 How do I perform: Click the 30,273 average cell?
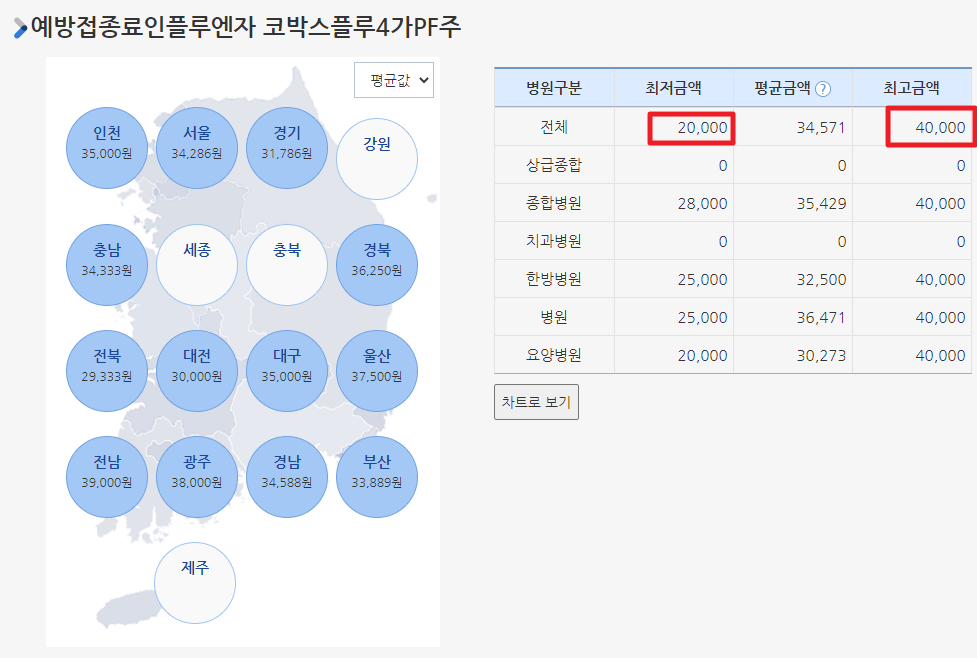pyautogui.click(x=793, y=355)
